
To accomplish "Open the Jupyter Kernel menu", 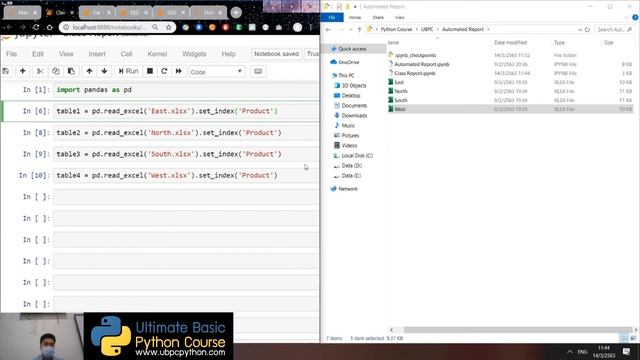I will (157, 54).
